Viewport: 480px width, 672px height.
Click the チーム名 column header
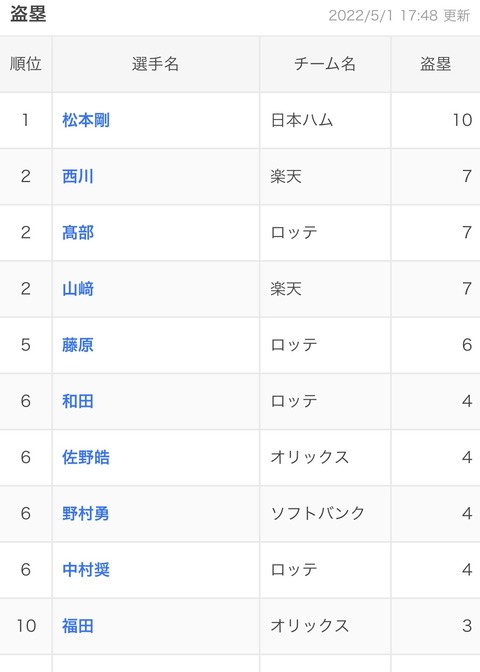coord(325,64)
